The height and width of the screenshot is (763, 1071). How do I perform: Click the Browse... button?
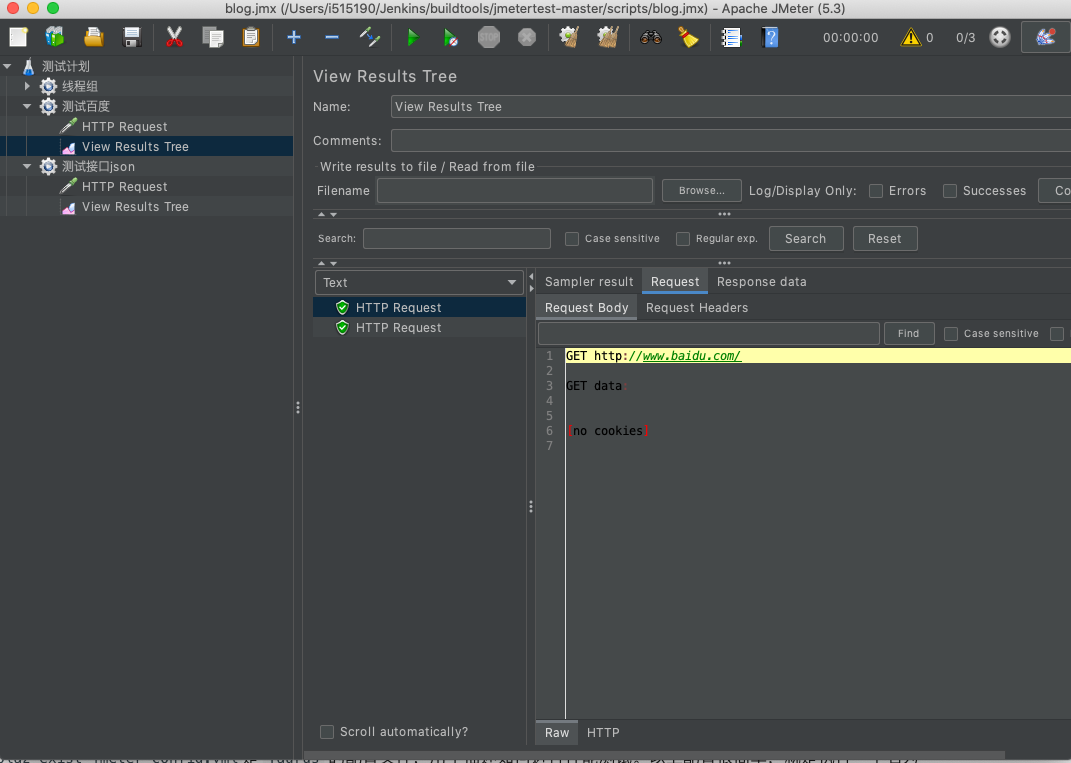pos(701,191)
